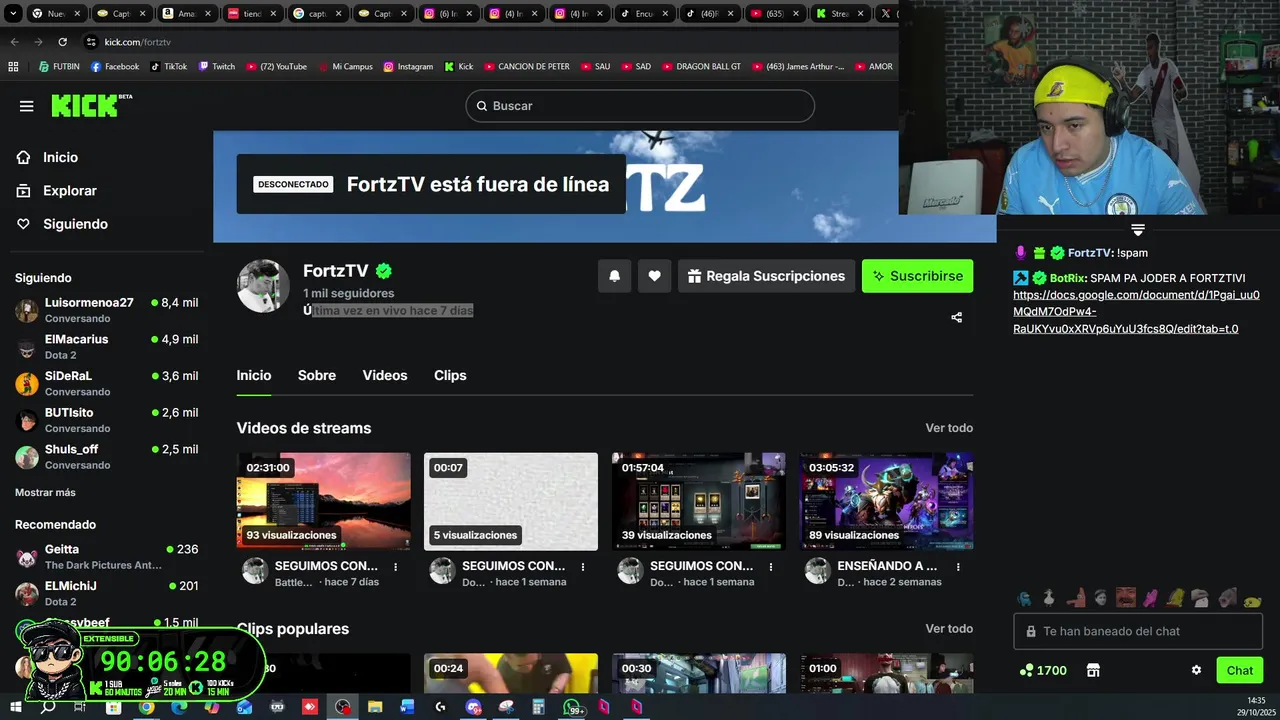
Task: Open options for the 03:05:32 stream video
Action: coord(958,567)
